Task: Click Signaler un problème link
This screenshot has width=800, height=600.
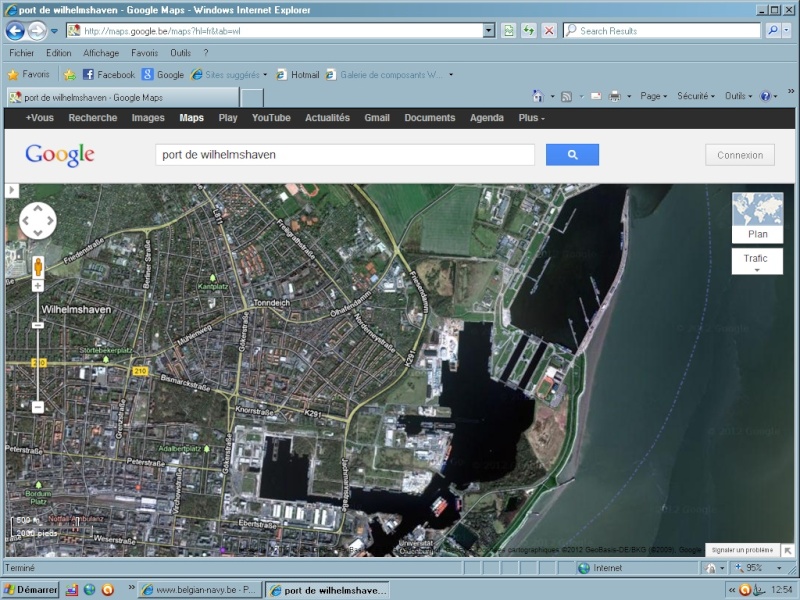Action: (x=742, y=550)
